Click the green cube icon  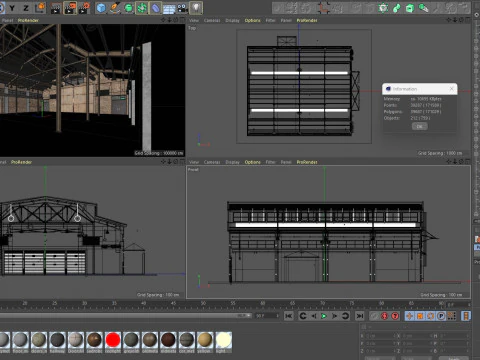coord(410,8)
